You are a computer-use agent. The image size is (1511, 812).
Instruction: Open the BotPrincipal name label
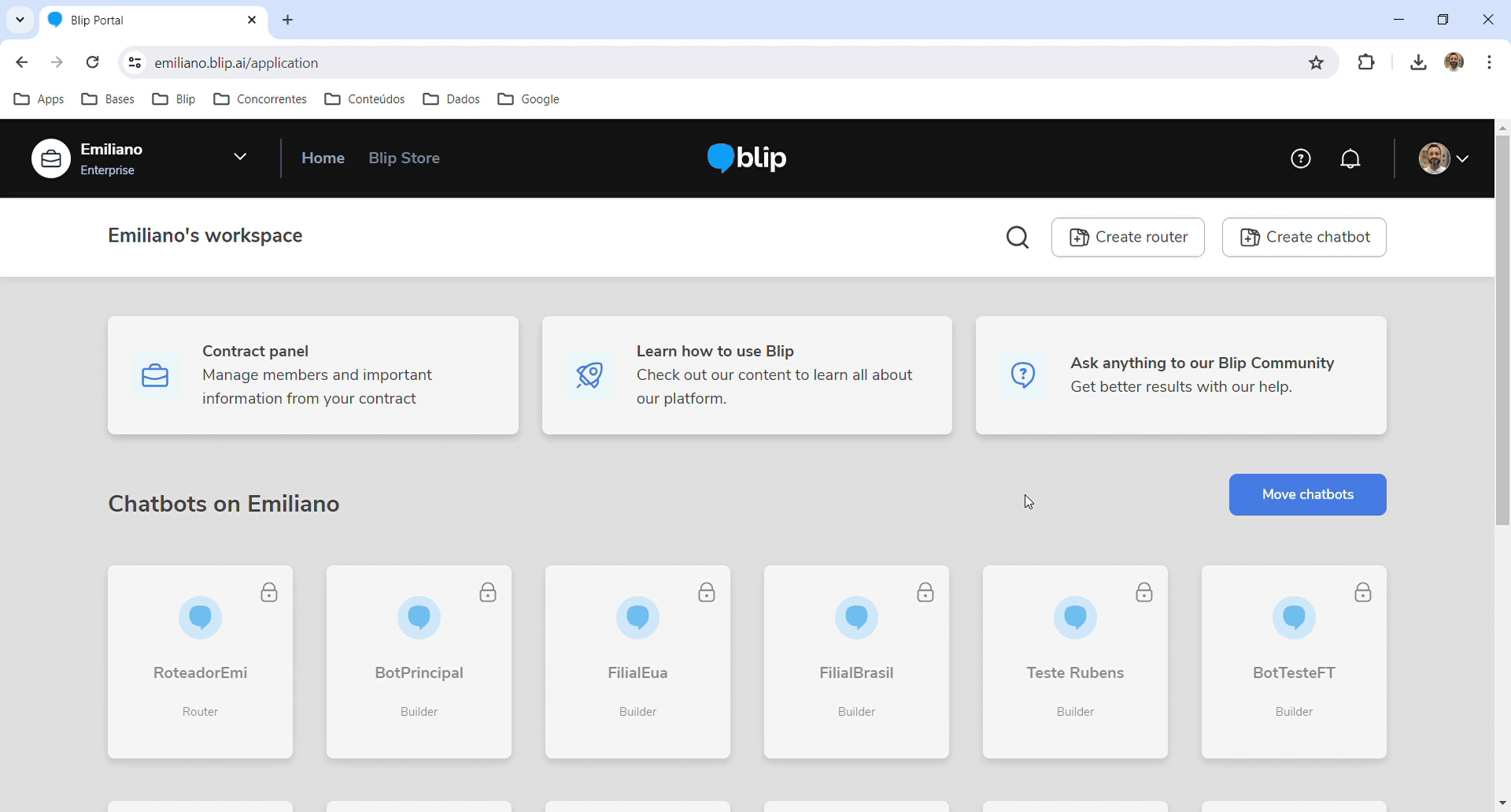(x=419, y=673)
